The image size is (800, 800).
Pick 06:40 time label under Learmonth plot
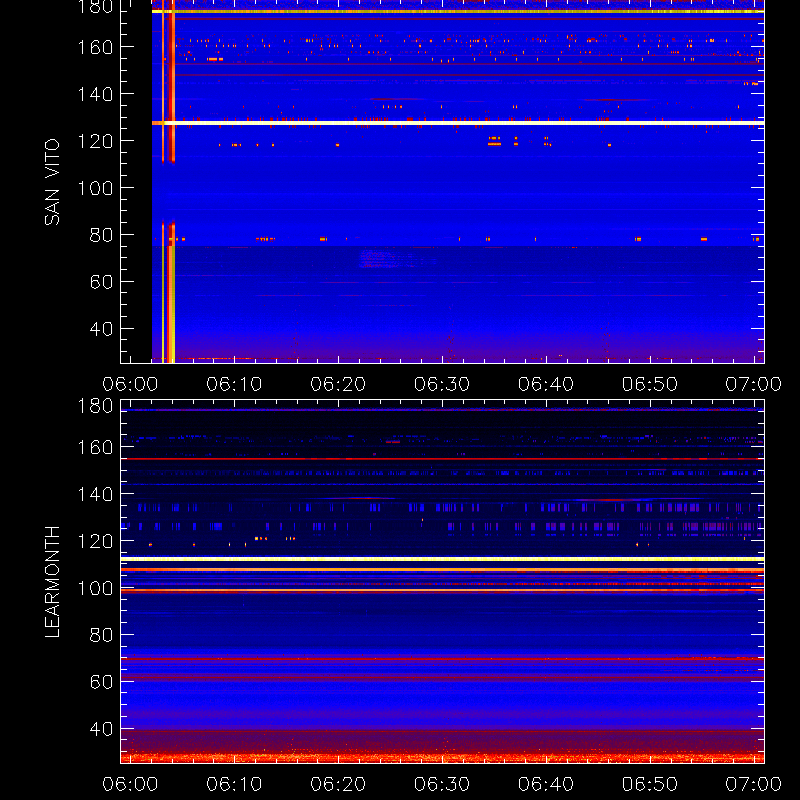click(x=546, y=784)
